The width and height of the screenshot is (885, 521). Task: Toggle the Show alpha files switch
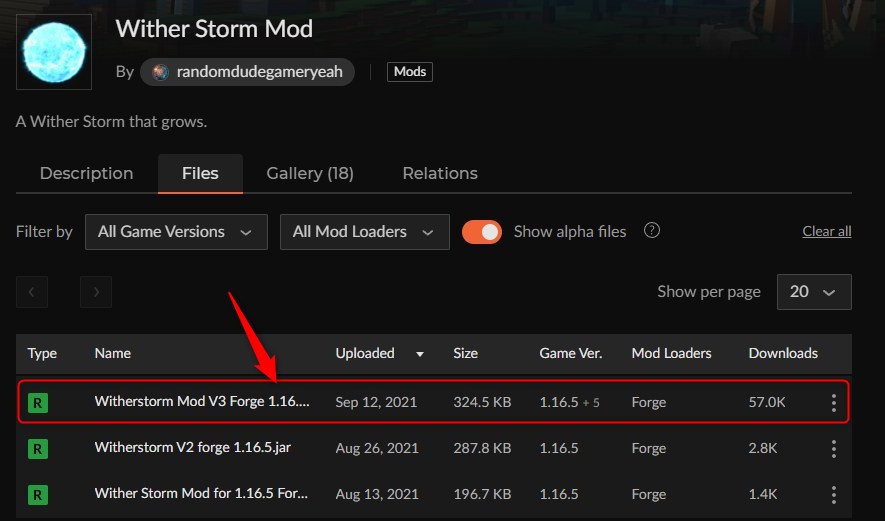[481, 231]
